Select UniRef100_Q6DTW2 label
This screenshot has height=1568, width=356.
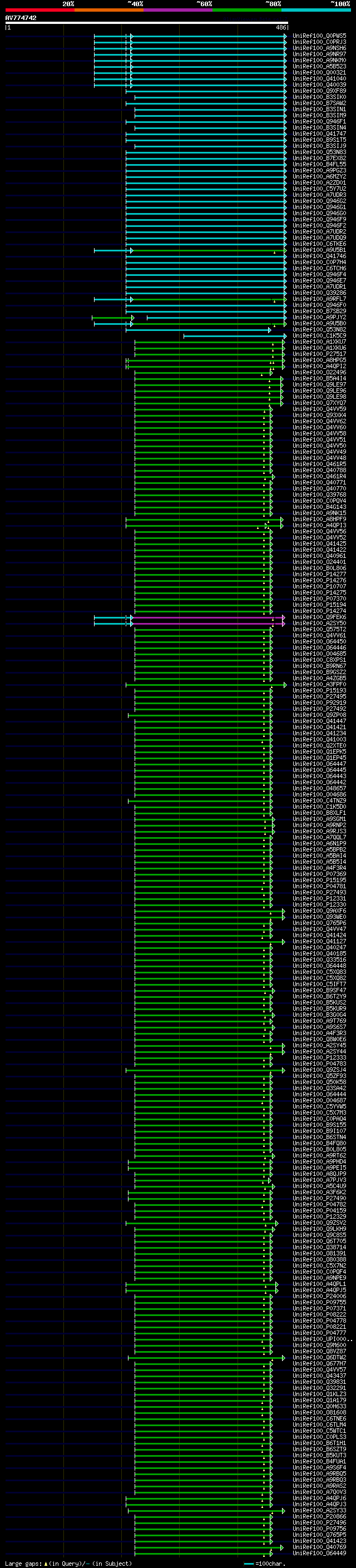point(319,1357)
